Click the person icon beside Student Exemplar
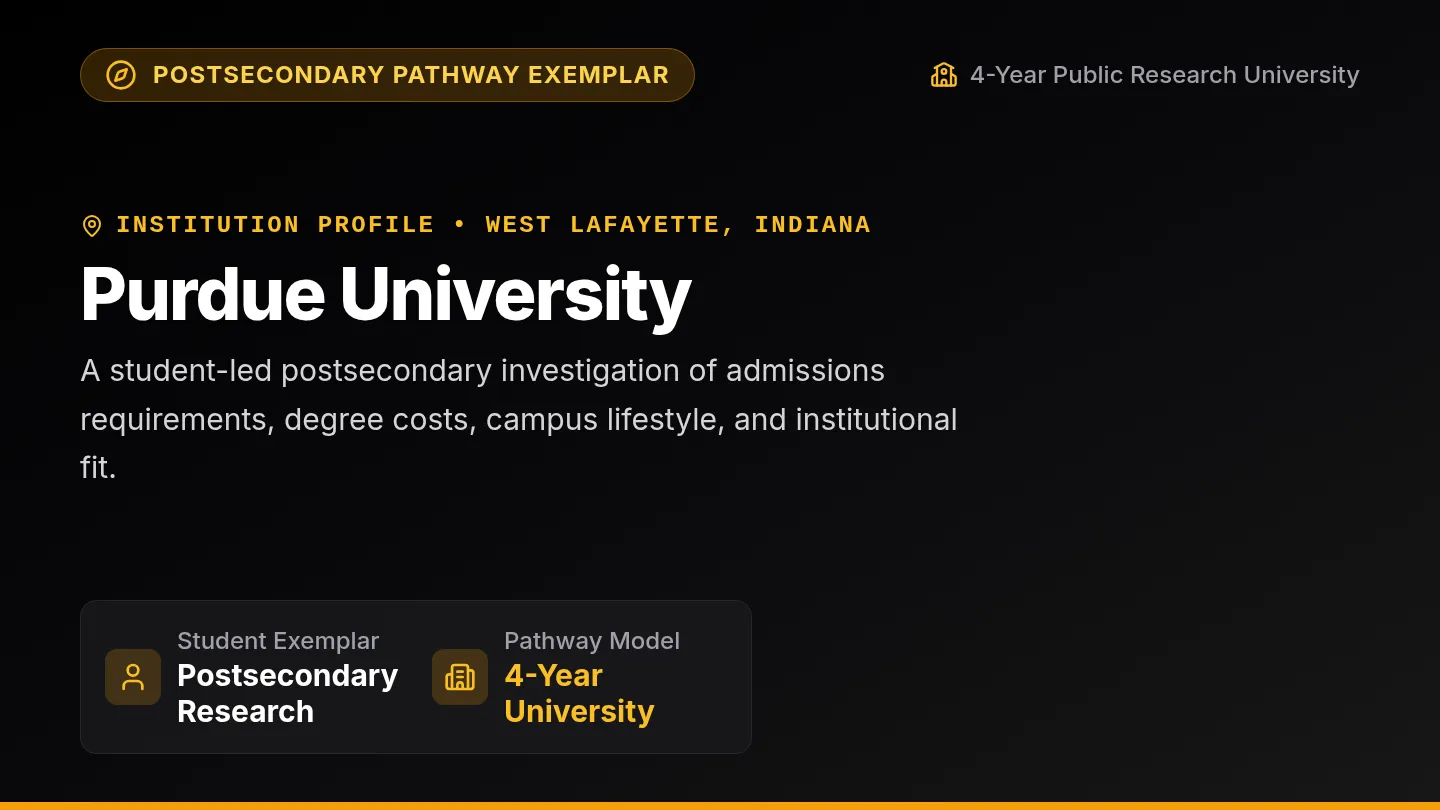 coord(133,677)
